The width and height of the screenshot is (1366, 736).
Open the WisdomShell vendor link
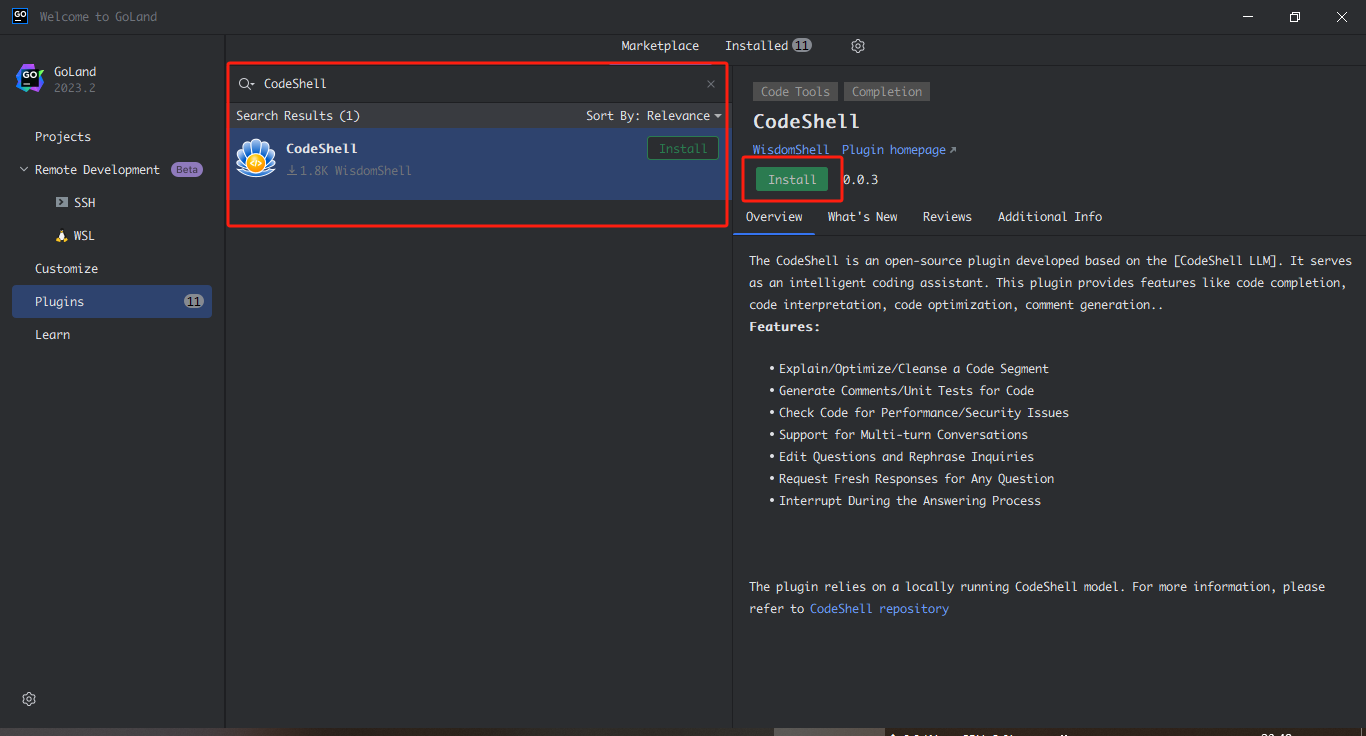(791, 150)
